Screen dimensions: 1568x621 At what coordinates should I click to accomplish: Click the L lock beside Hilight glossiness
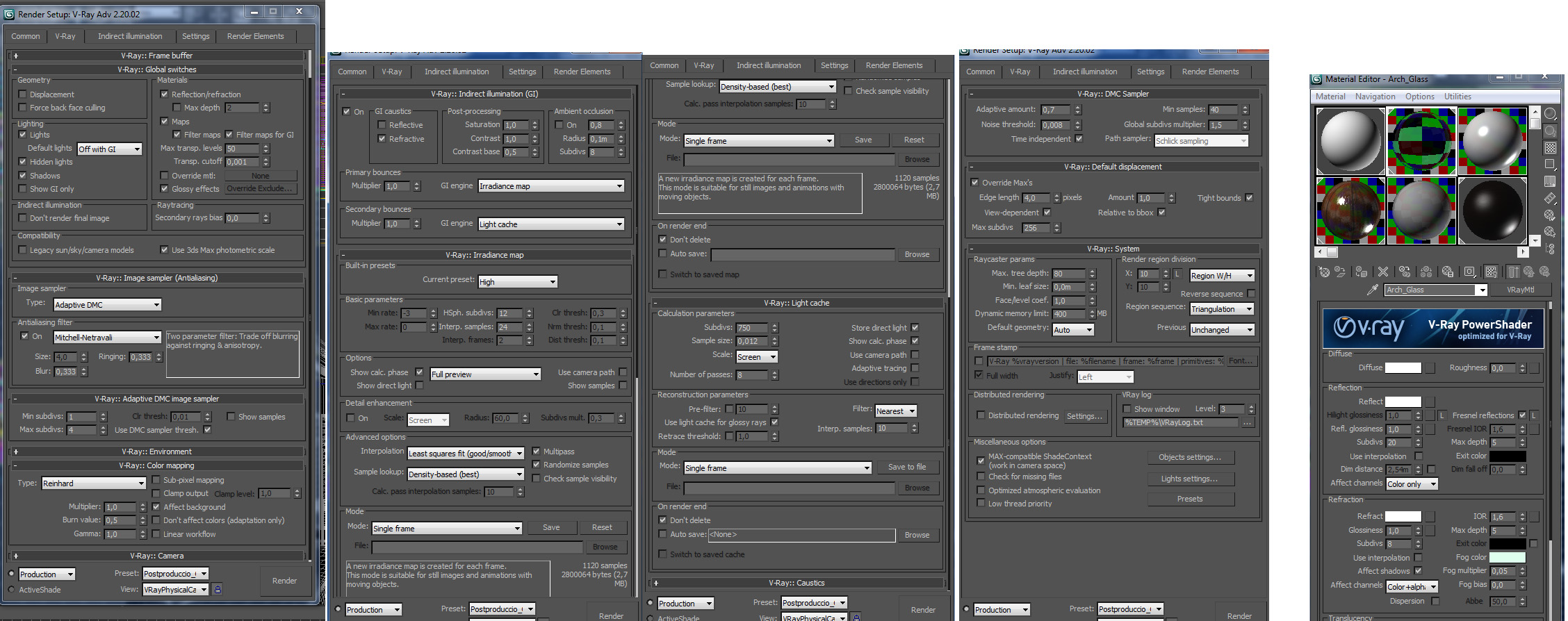(x=1442, y=415)
